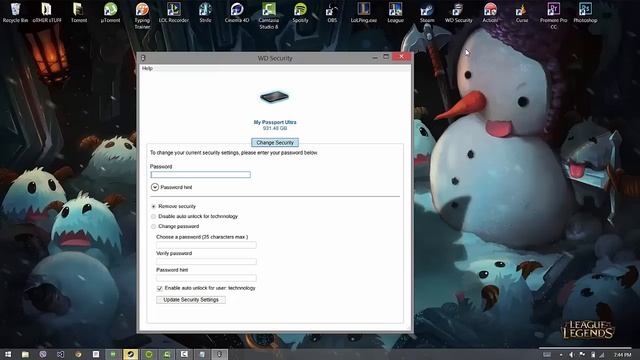
Task: Launch Action! desktop shortcut
Action: [490, 12]
